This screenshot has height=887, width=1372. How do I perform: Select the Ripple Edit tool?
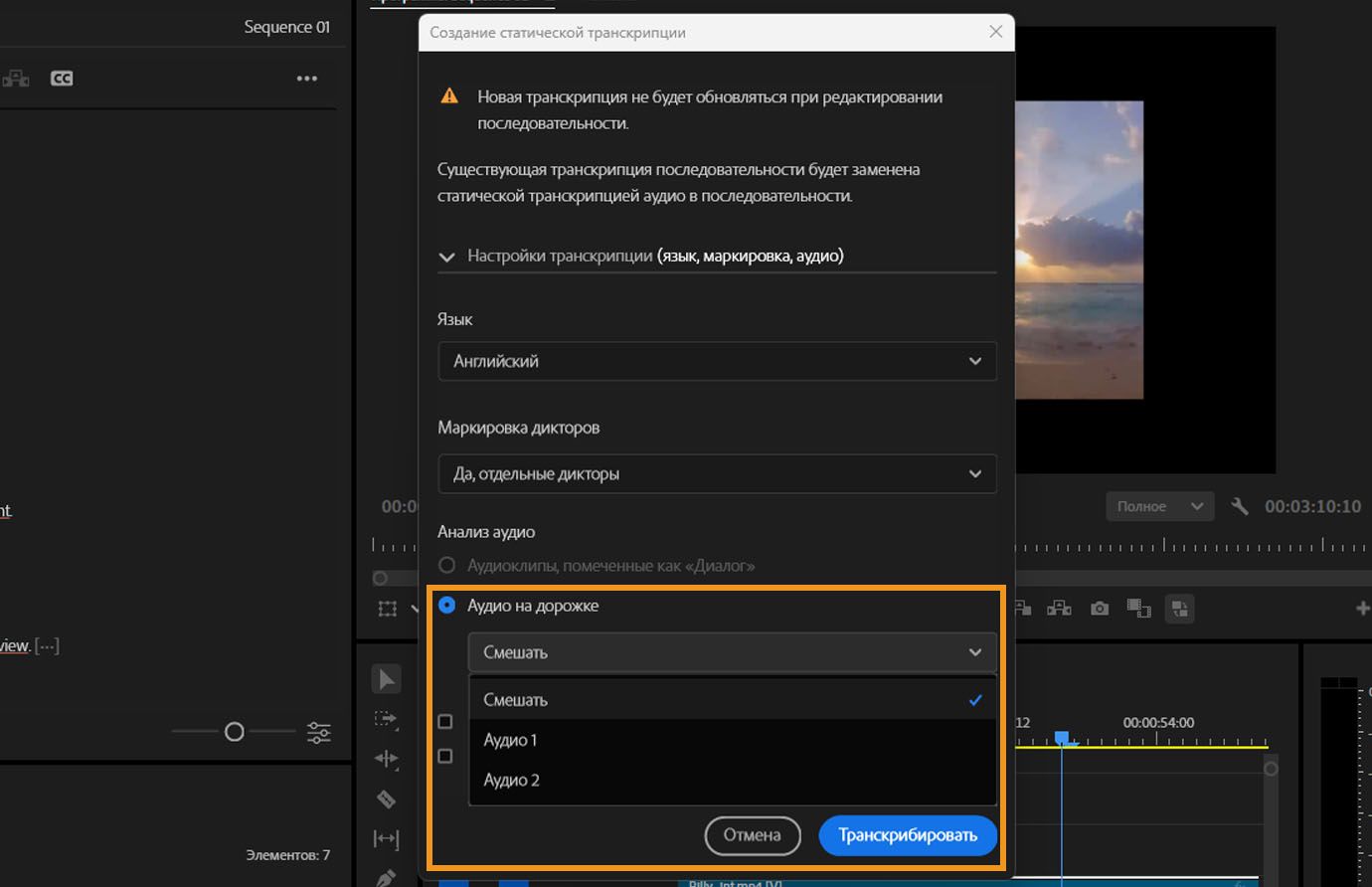click(386, 759)
